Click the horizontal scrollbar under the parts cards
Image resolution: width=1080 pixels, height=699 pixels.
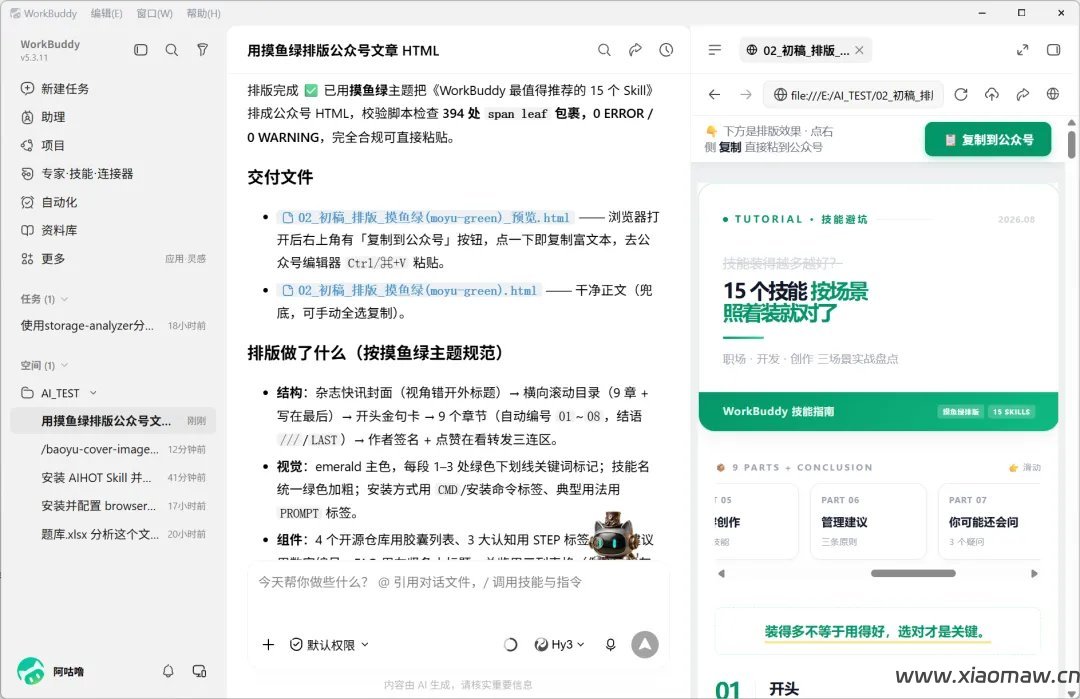click(913, 573)
